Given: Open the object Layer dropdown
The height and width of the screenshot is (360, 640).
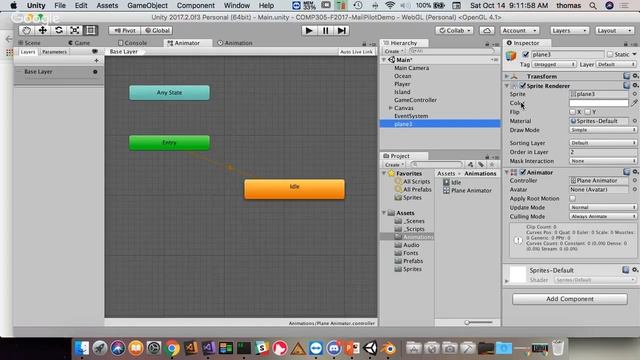Looking at the screenshot, I should (x=616, y=64).
